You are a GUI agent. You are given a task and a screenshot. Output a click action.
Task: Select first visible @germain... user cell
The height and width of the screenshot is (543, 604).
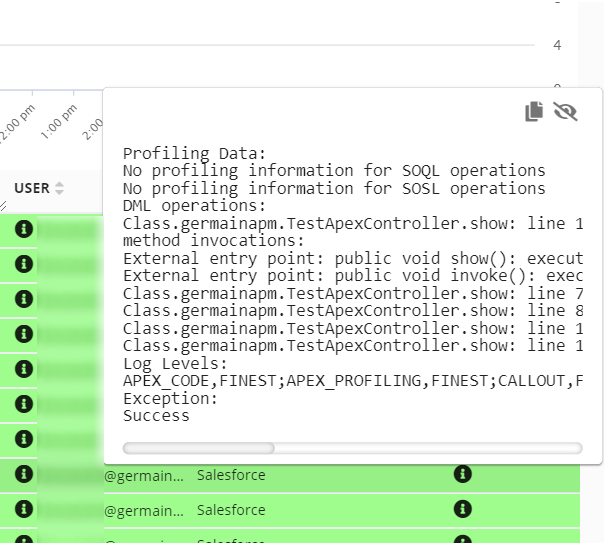point(144,475)
